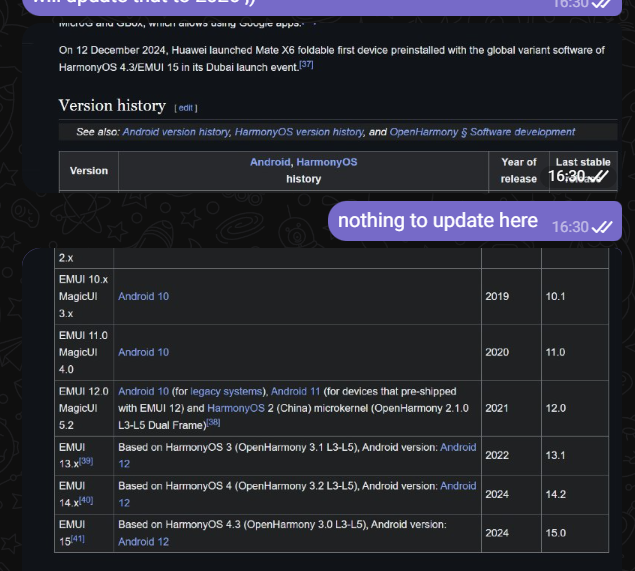Click the 'On 12 December 2024' paragraph text
Image resolution: width=635 pixels, height=571 pixels.
(332, 59)
